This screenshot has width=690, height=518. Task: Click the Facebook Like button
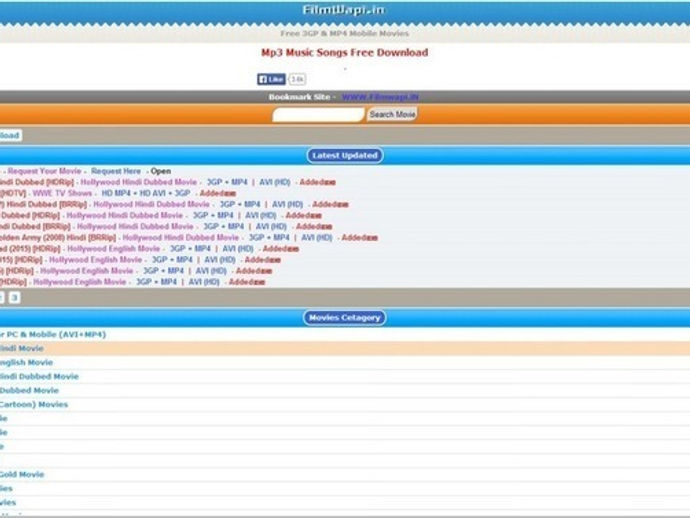271,79
